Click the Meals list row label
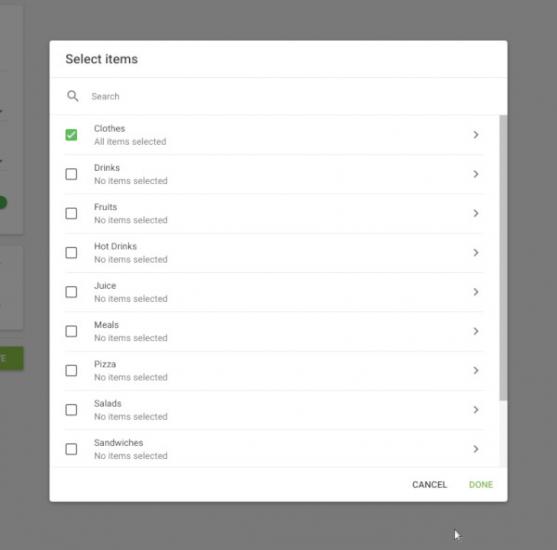 [x=106, y=325]
